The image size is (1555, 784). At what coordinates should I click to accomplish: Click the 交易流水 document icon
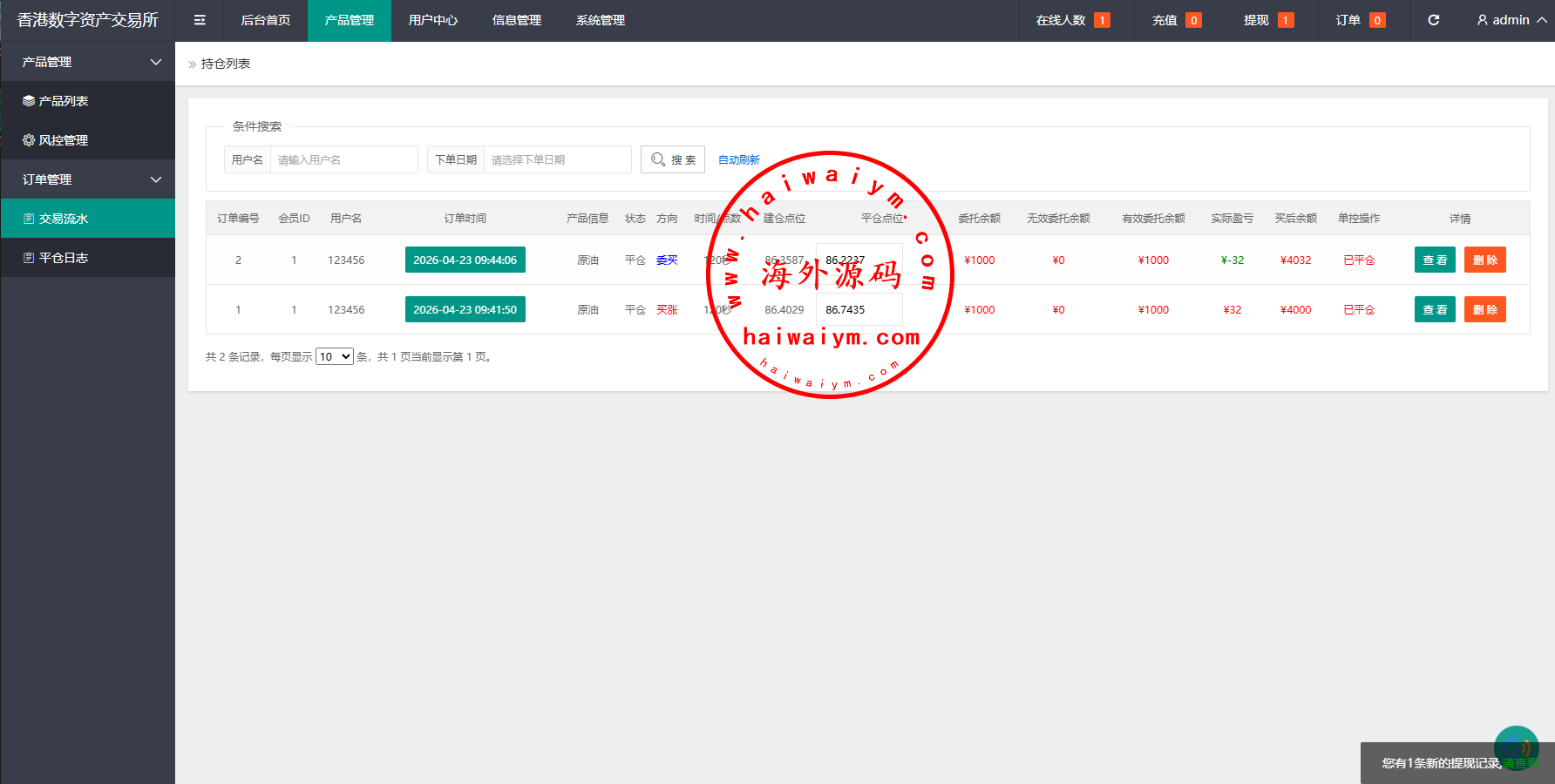pos(29,219)
